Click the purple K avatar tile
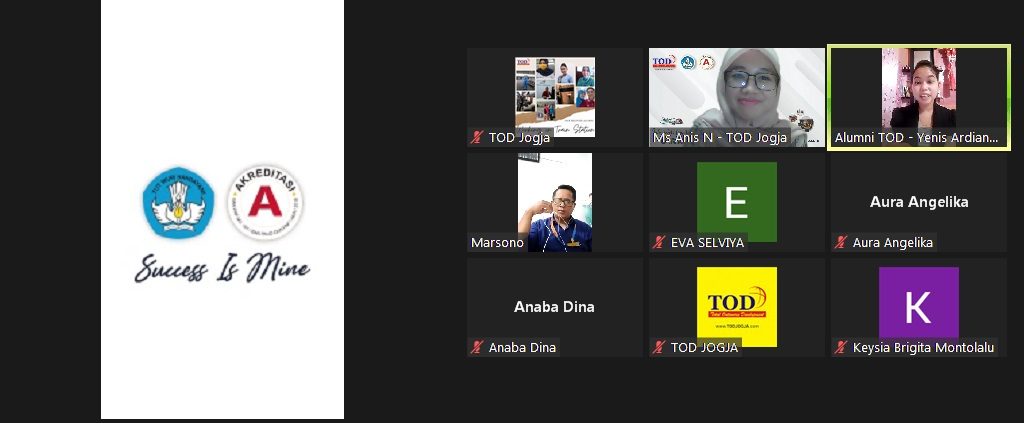The height and width of the screenshot is (423, 1024). pyautogui.click(x=919, y=307)
